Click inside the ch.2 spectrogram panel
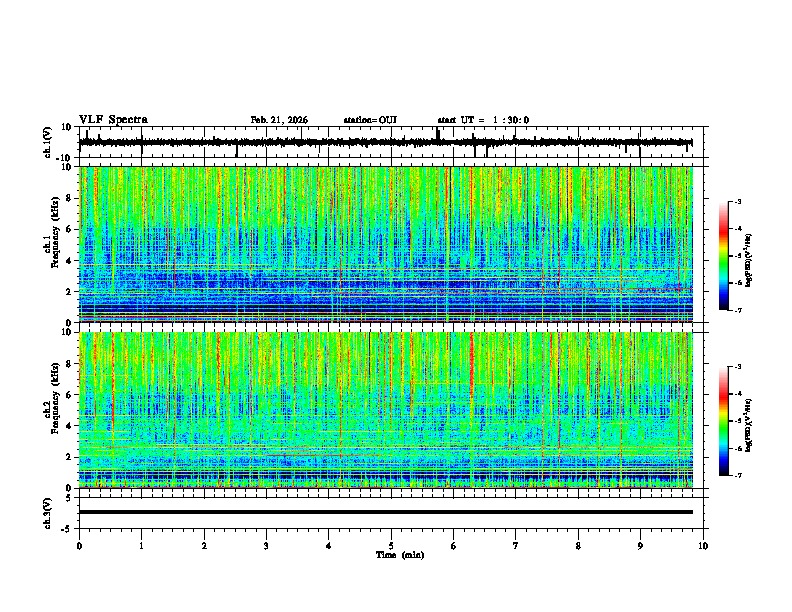The height and width of the screenshot is (612, 792). pos(386,410)
